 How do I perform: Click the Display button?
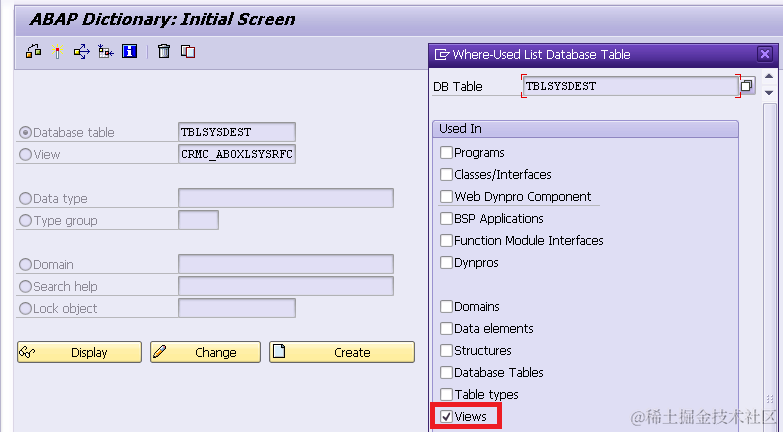(x=79, y=352)
